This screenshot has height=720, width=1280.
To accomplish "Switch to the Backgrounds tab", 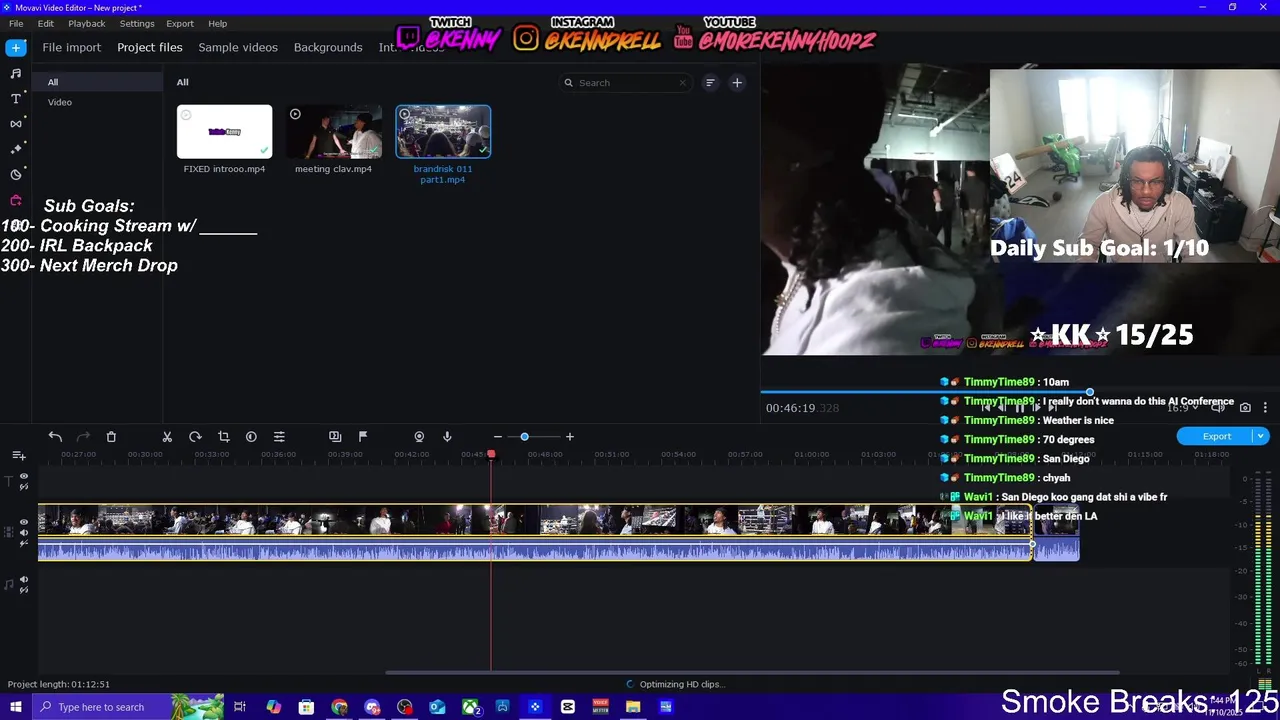I will [x=328, y=47].
